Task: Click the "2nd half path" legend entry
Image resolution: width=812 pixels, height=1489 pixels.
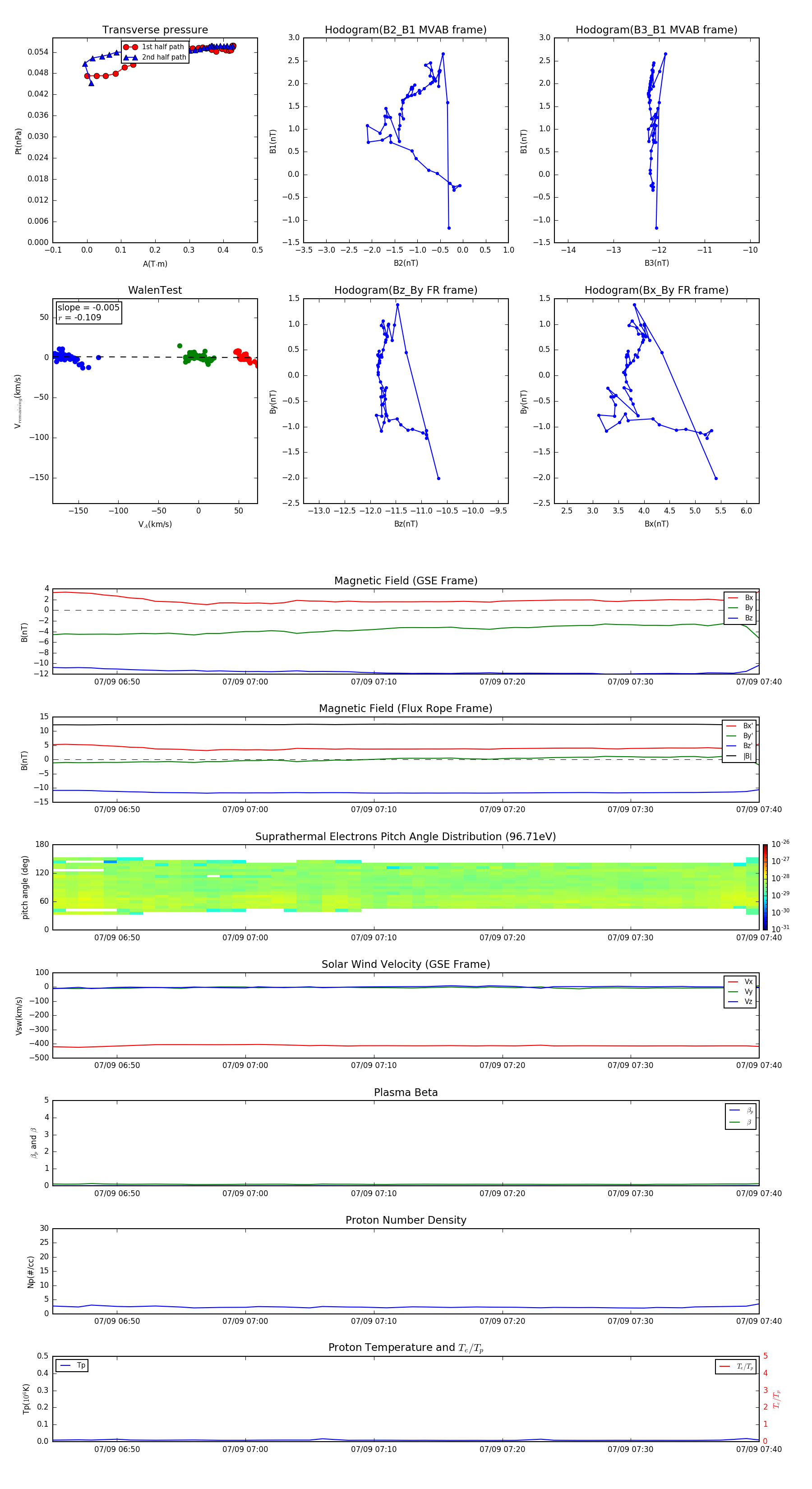Action: 156,57
